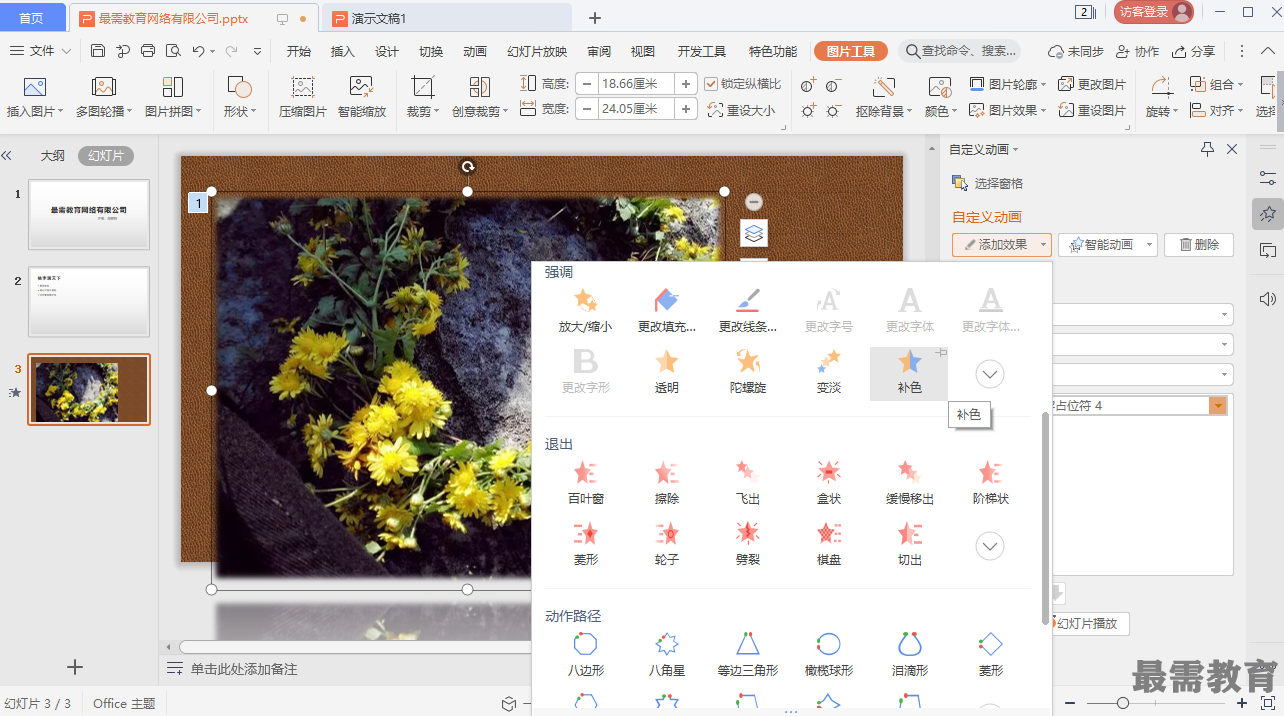The height and width of the screenshot is (716, 1284).
Task: Open the 图片工具 tab
Action: coord(851,52)
